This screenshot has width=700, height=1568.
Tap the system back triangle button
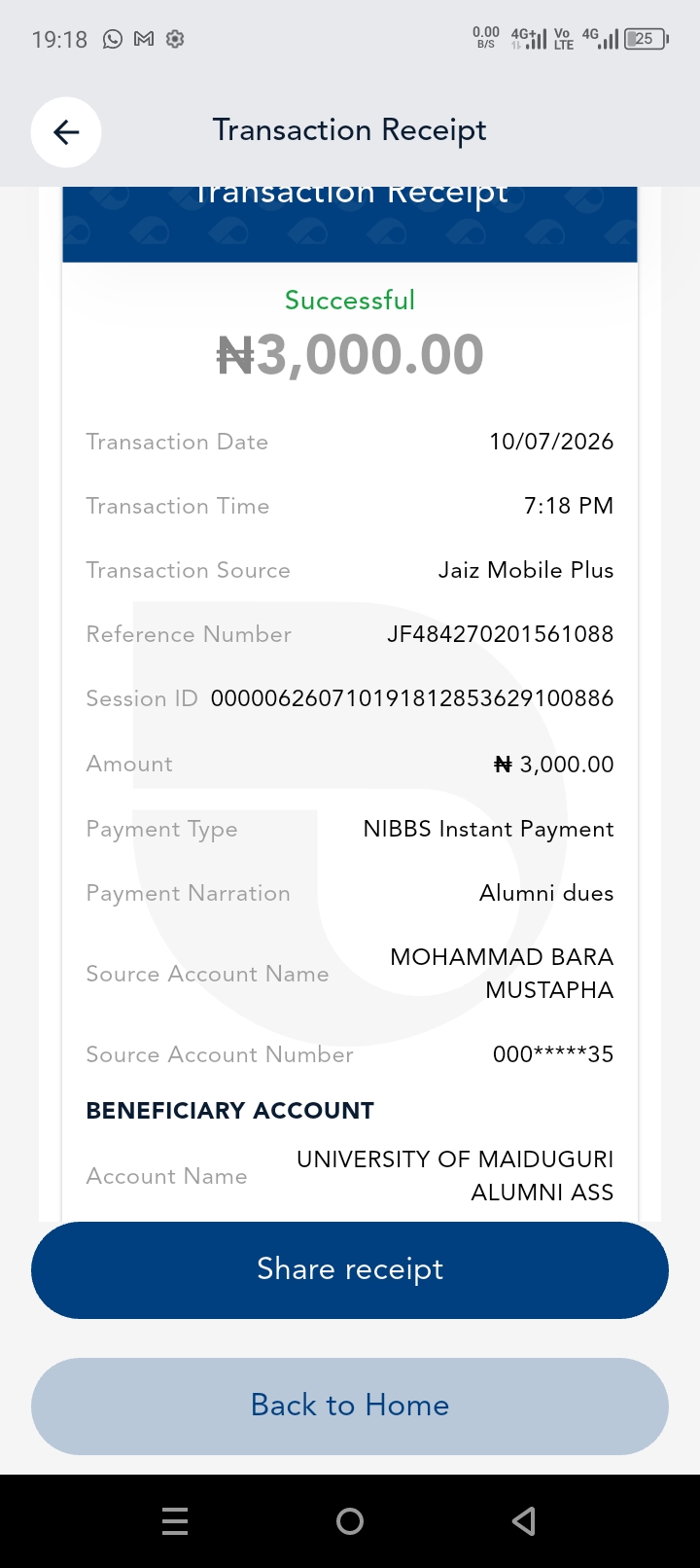(x=524, y=1520)
